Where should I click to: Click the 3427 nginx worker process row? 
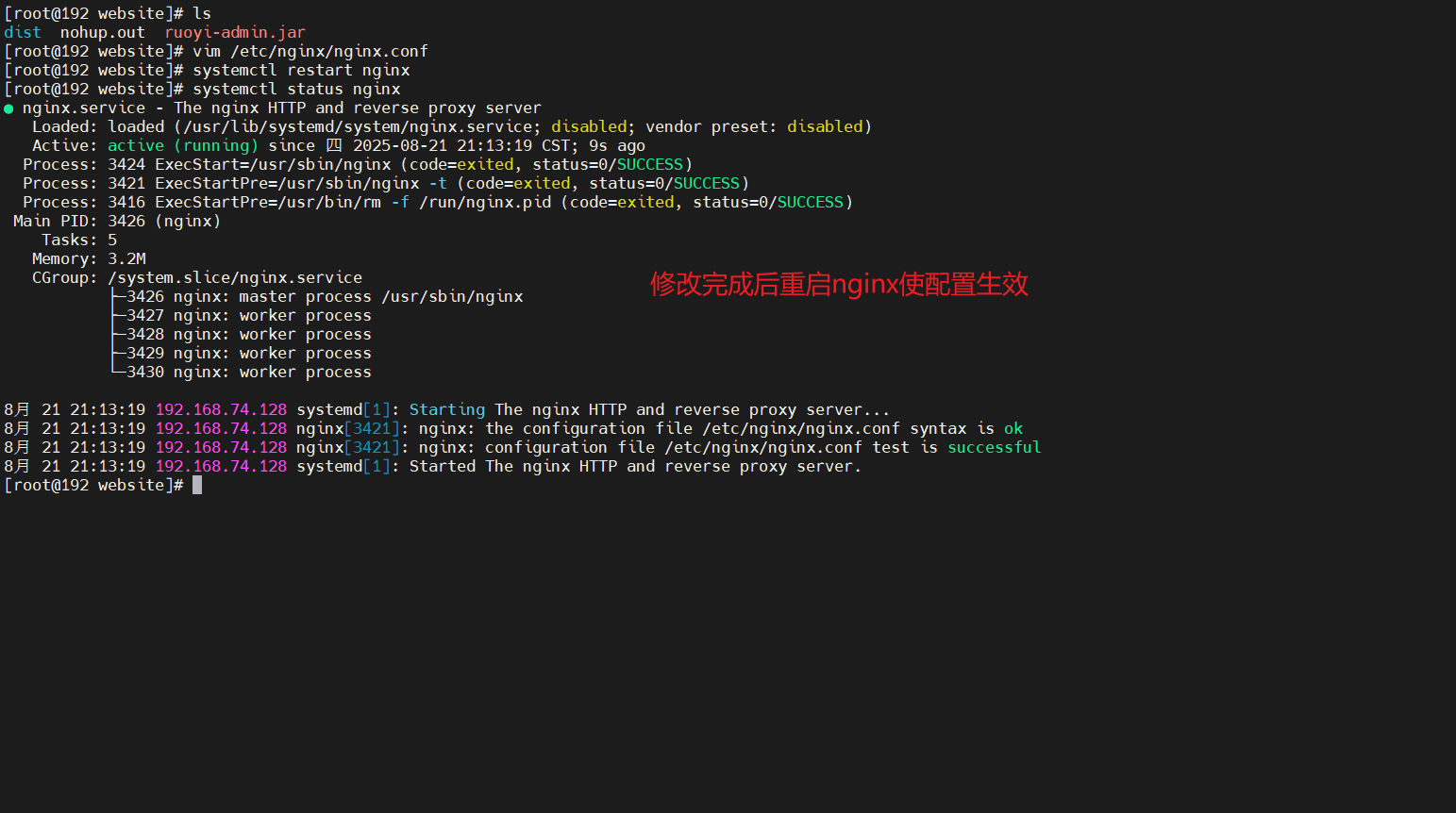tap(249, 315)
